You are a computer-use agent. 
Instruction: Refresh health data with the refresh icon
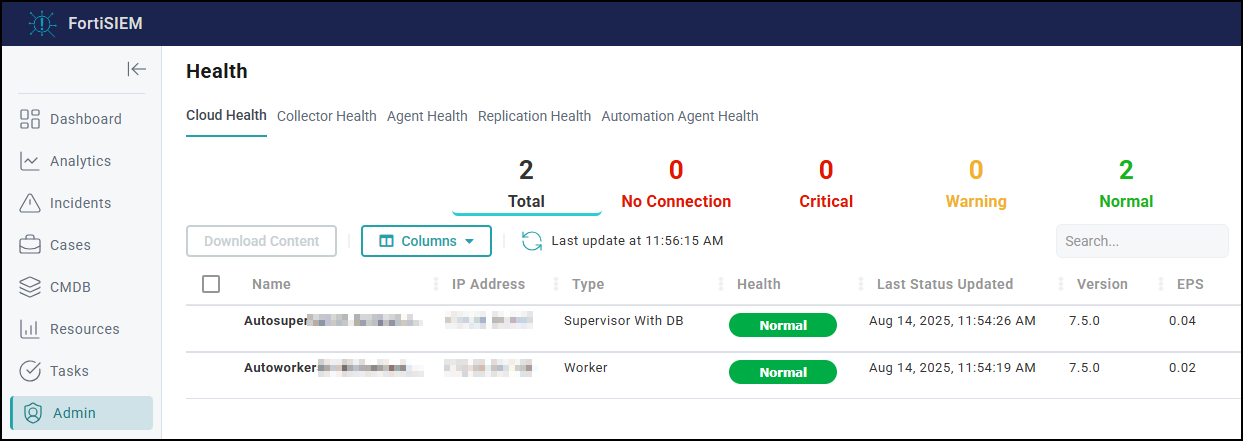(x=532, y=241)
